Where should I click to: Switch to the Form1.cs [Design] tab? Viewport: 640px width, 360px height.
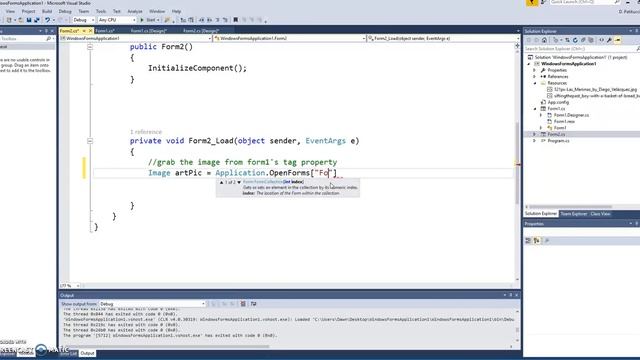149,31
